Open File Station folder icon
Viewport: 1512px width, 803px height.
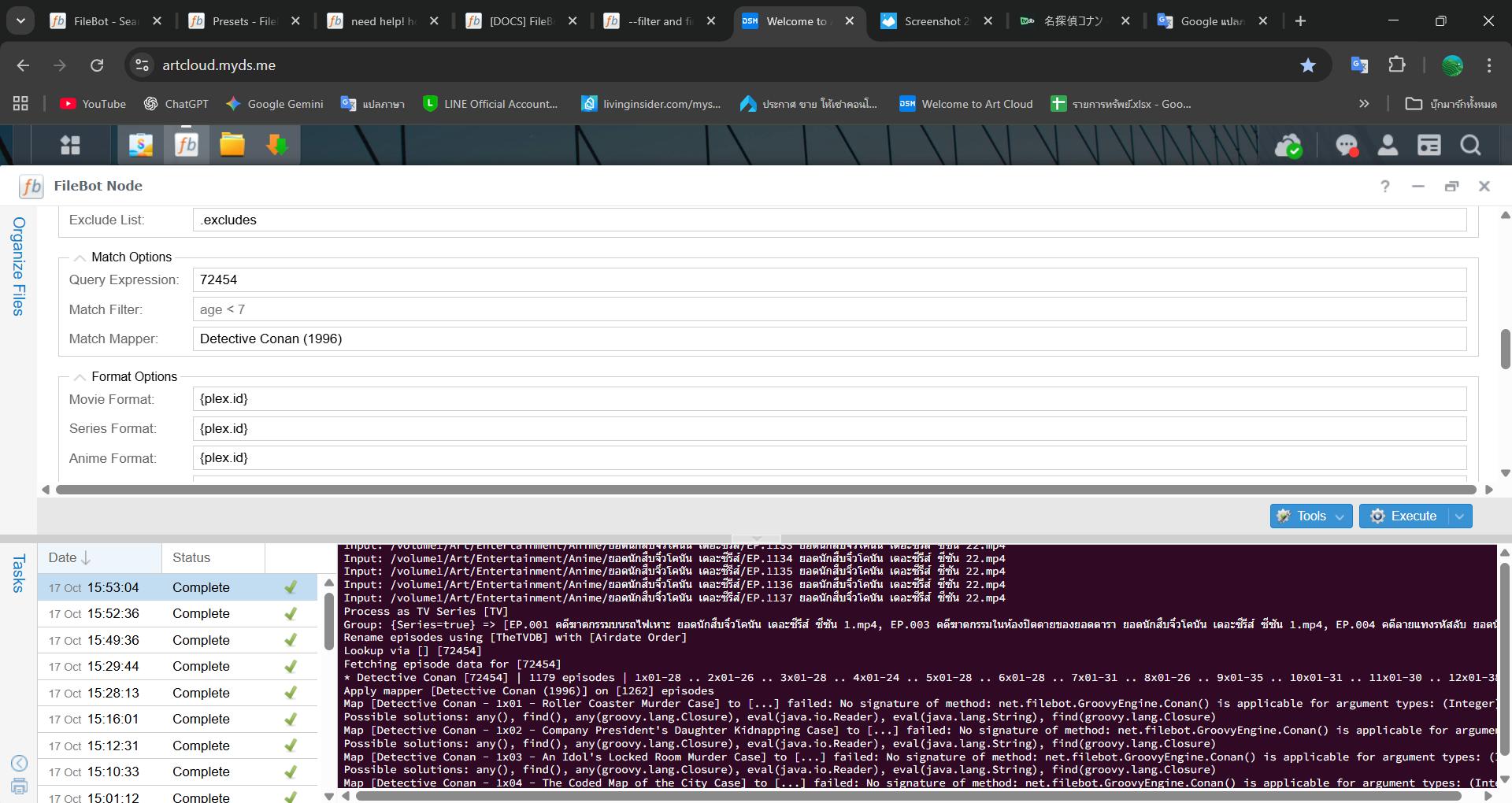click(232, 145)
